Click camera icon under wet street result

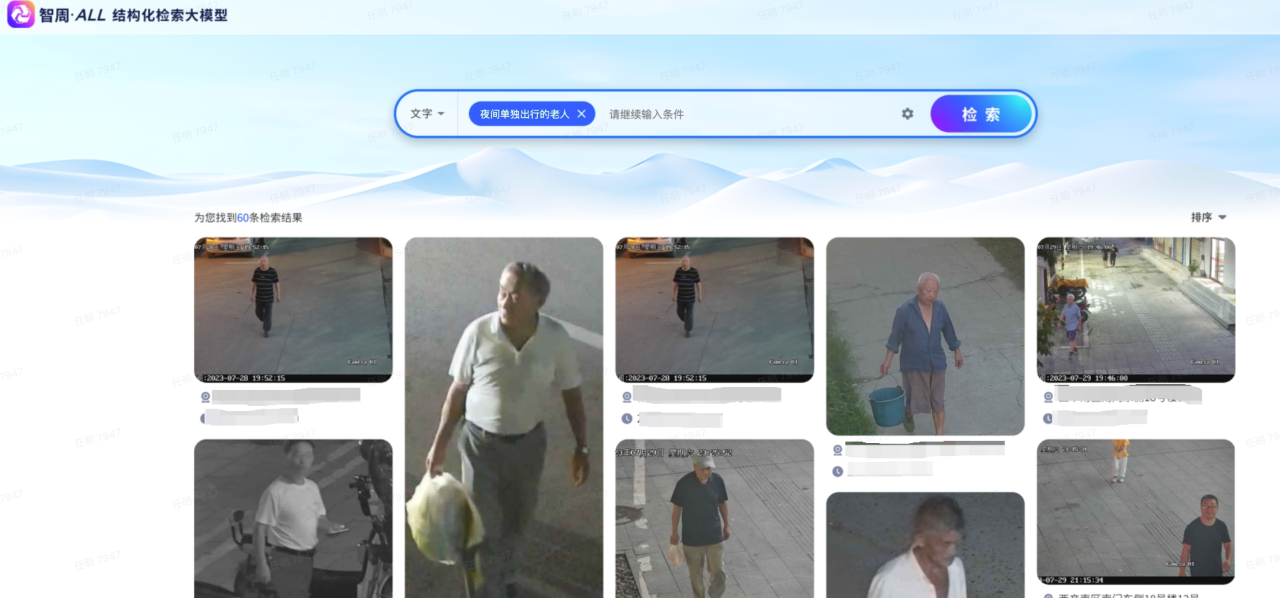1047,397
